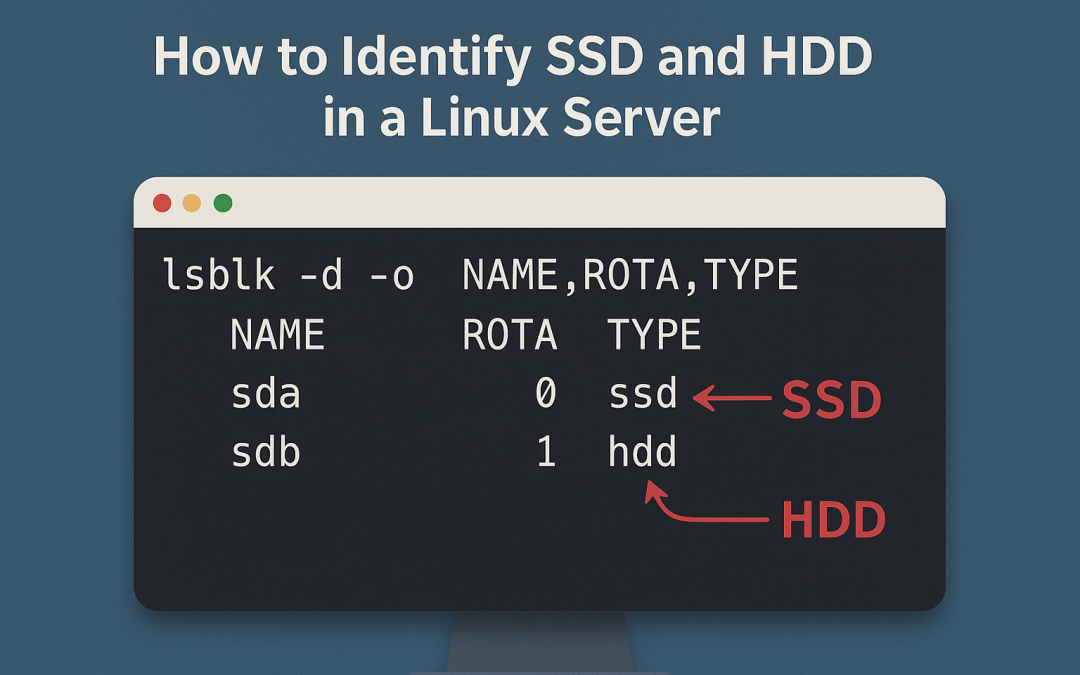Toggle the ssd type indicator for sda
This screenshot has height=675, width=1080.
click(643, 395)
